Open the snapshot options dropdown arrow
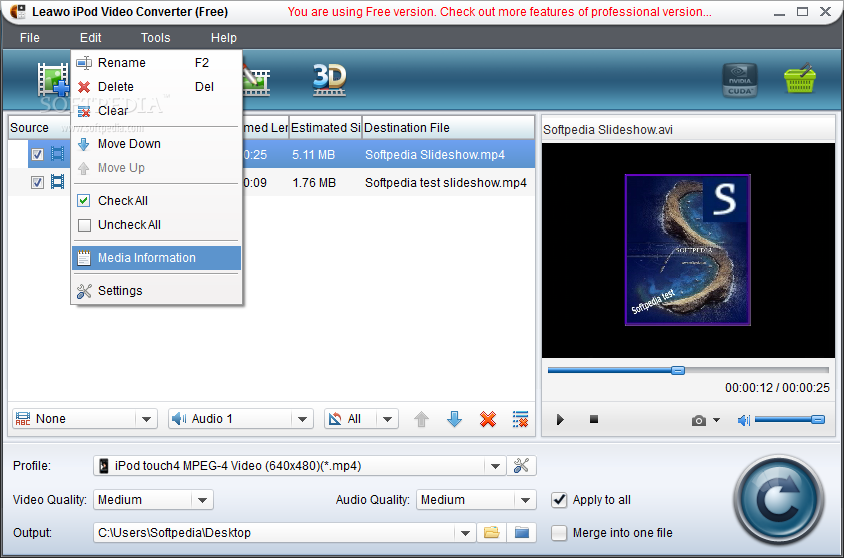 [716, 420]
